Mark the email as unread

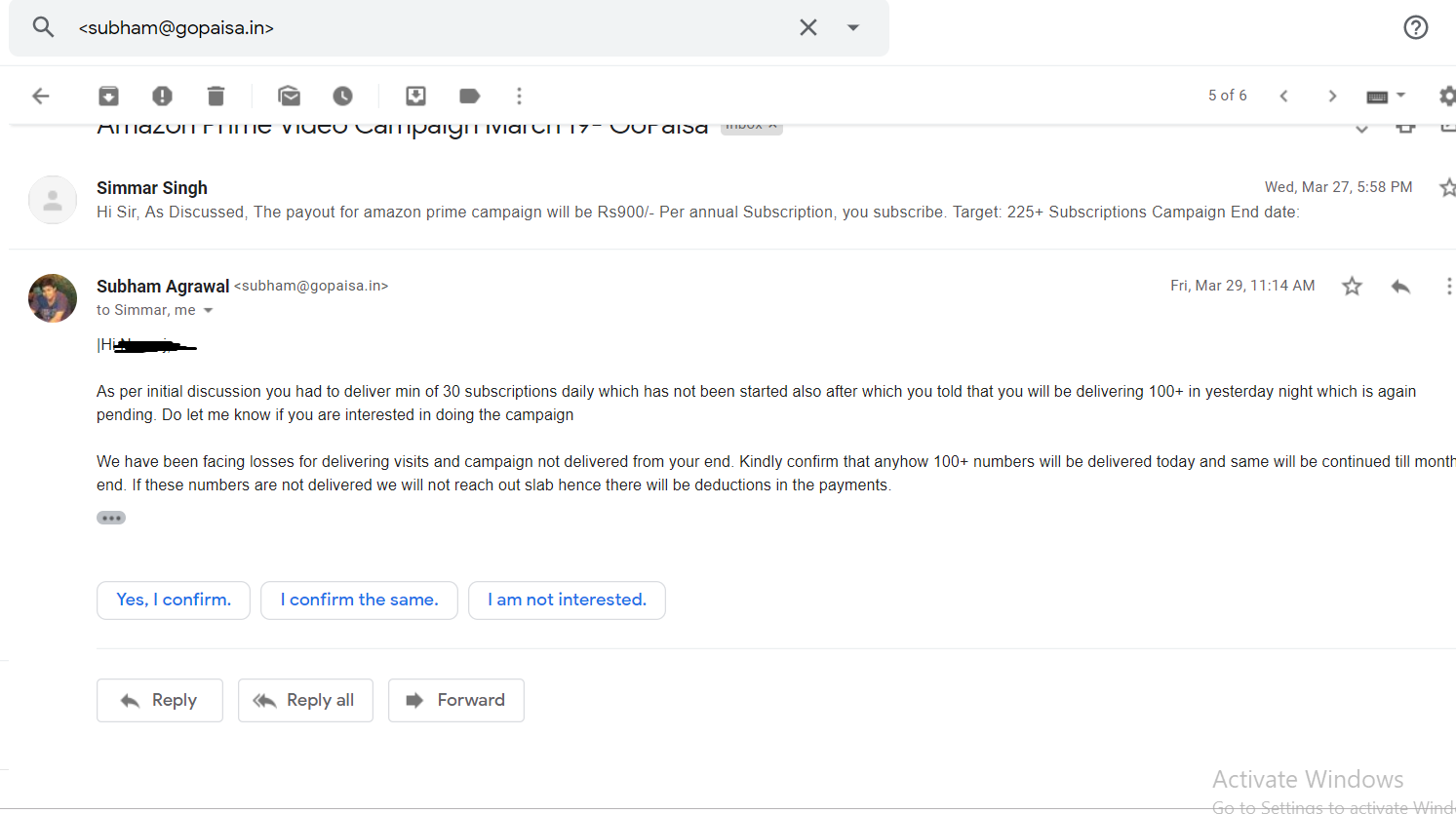(289, 96)
